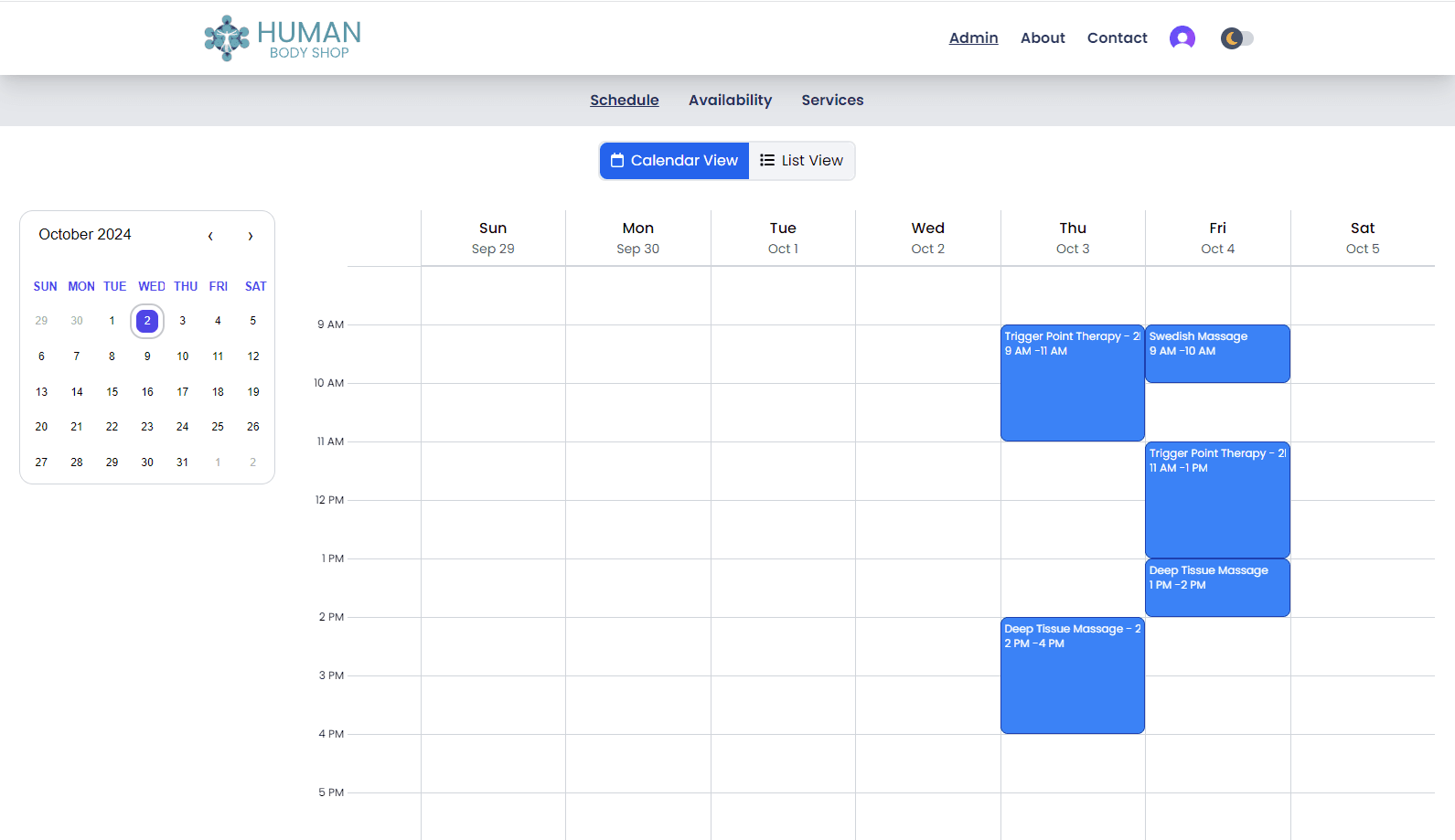1455x840 pixels.
Task: Select October 16 in mini calendar
Action: click(x=147, y=392)
